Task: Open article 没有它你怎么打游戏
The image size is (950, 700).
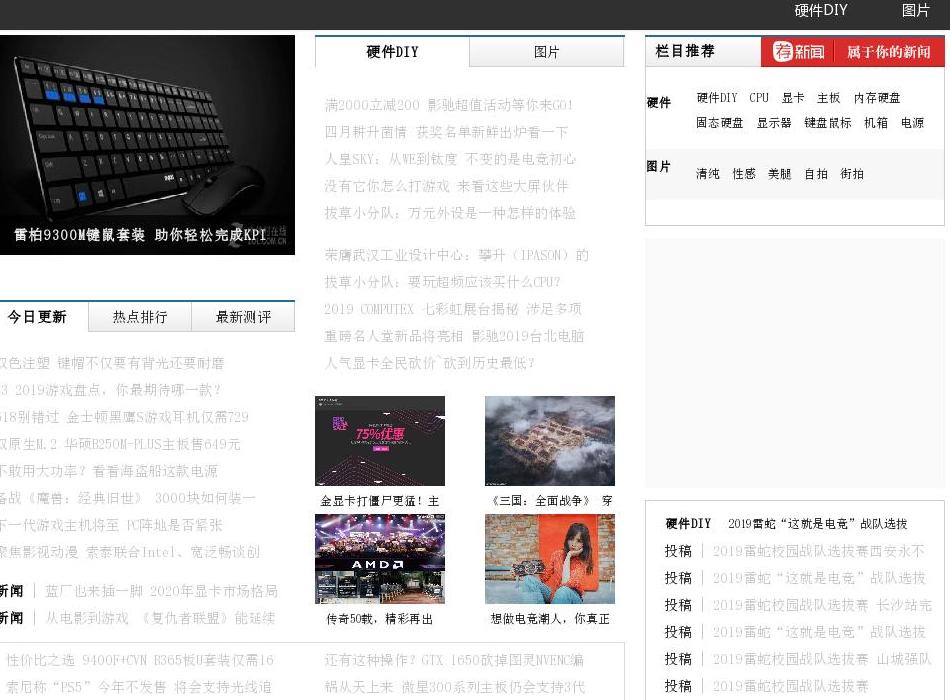Action: (446, 186)
